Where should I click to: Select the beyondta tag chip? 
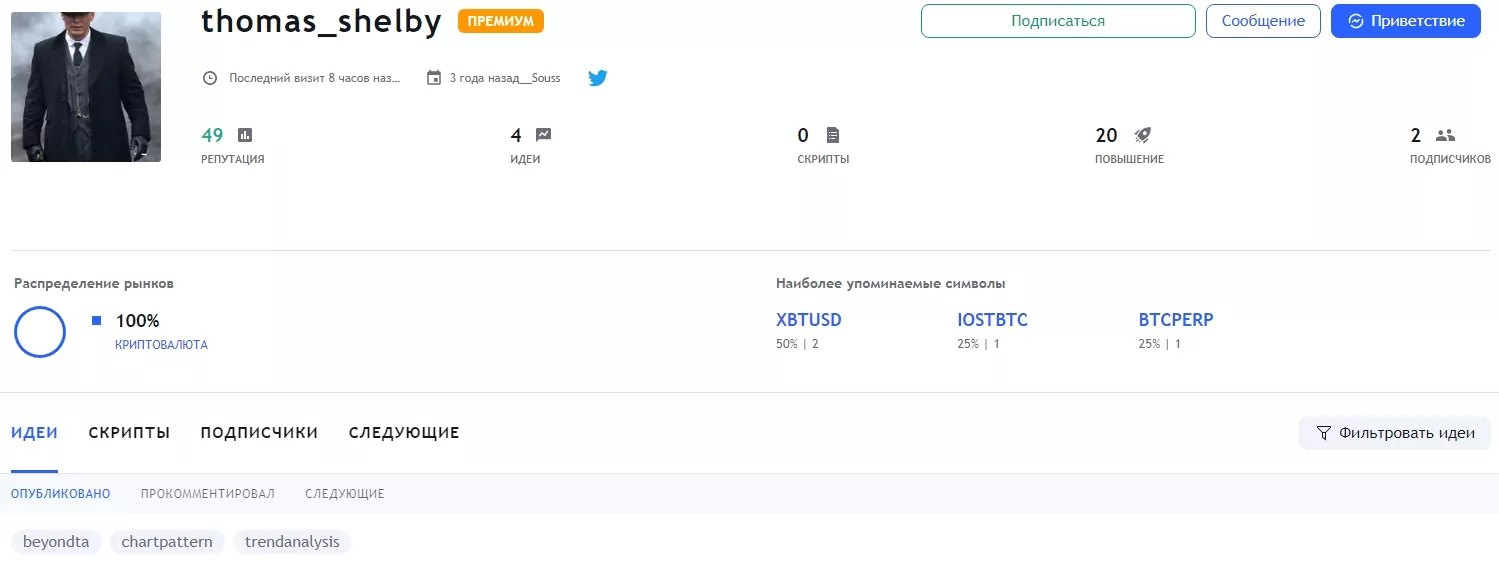tap(56, 542)
